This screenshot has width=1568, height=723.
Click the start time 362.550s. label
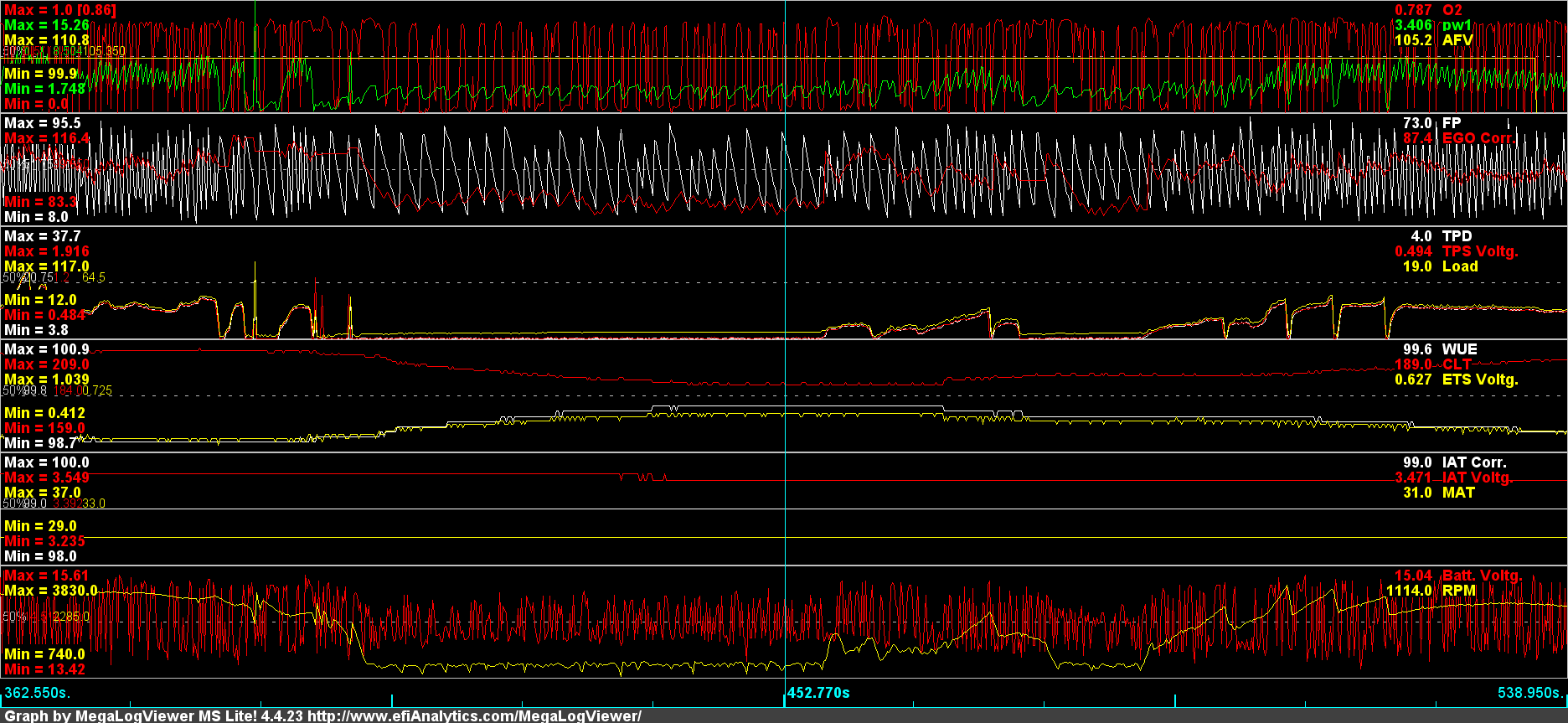pyautogui.click(x=38, y=693)
